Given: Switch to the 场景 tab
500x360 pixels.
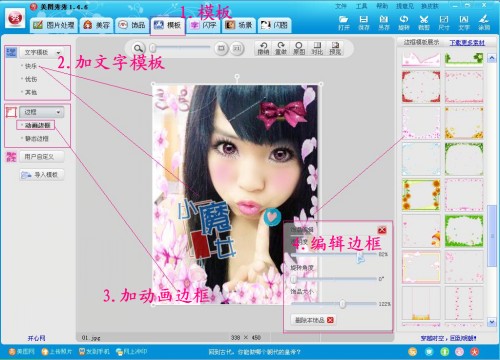Looking at the screenshot, I should pyautogui.click(x=239, y=25).
